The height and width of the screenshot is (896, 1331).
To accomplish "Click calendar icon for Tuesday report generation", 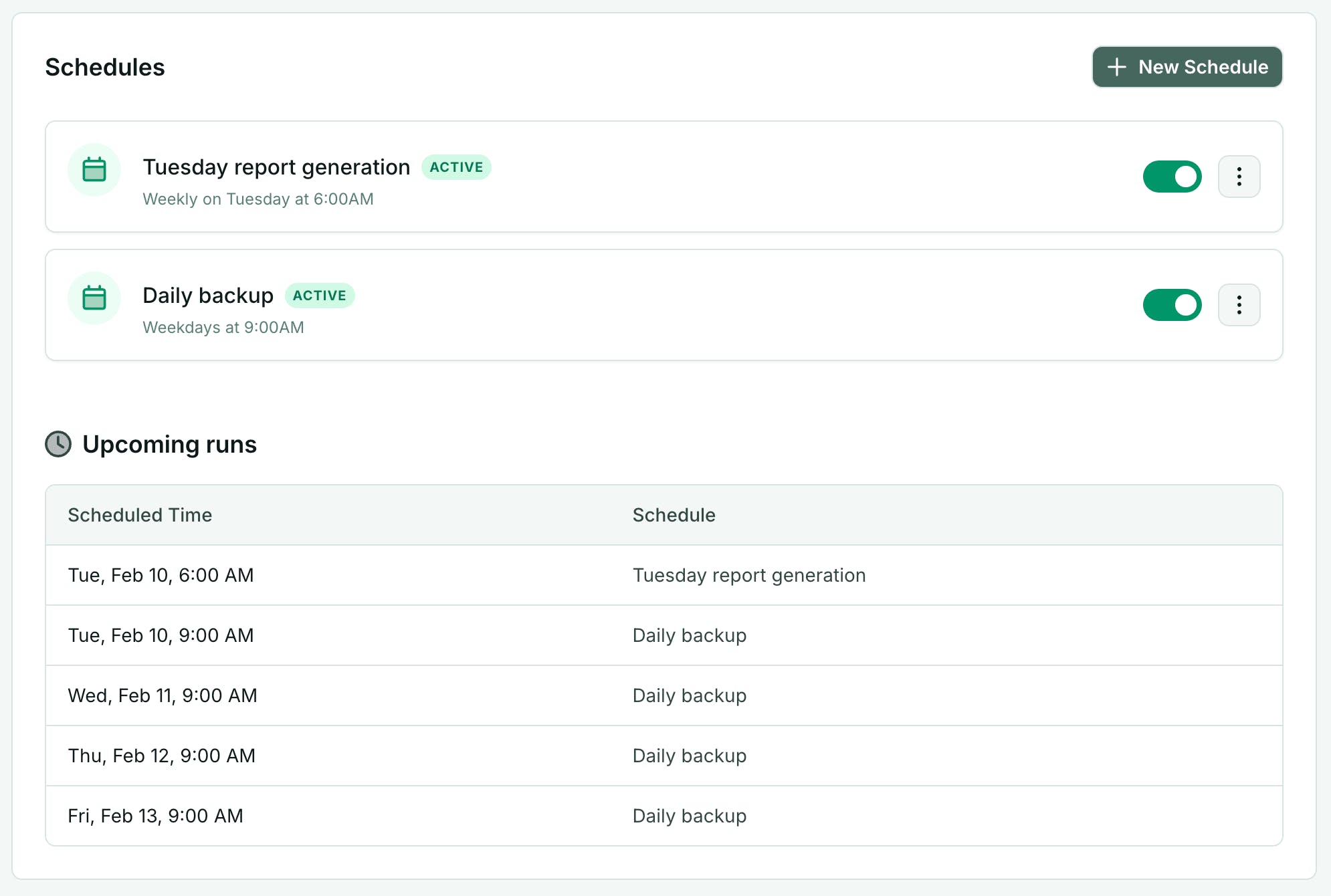I will [x=94, y=170].
